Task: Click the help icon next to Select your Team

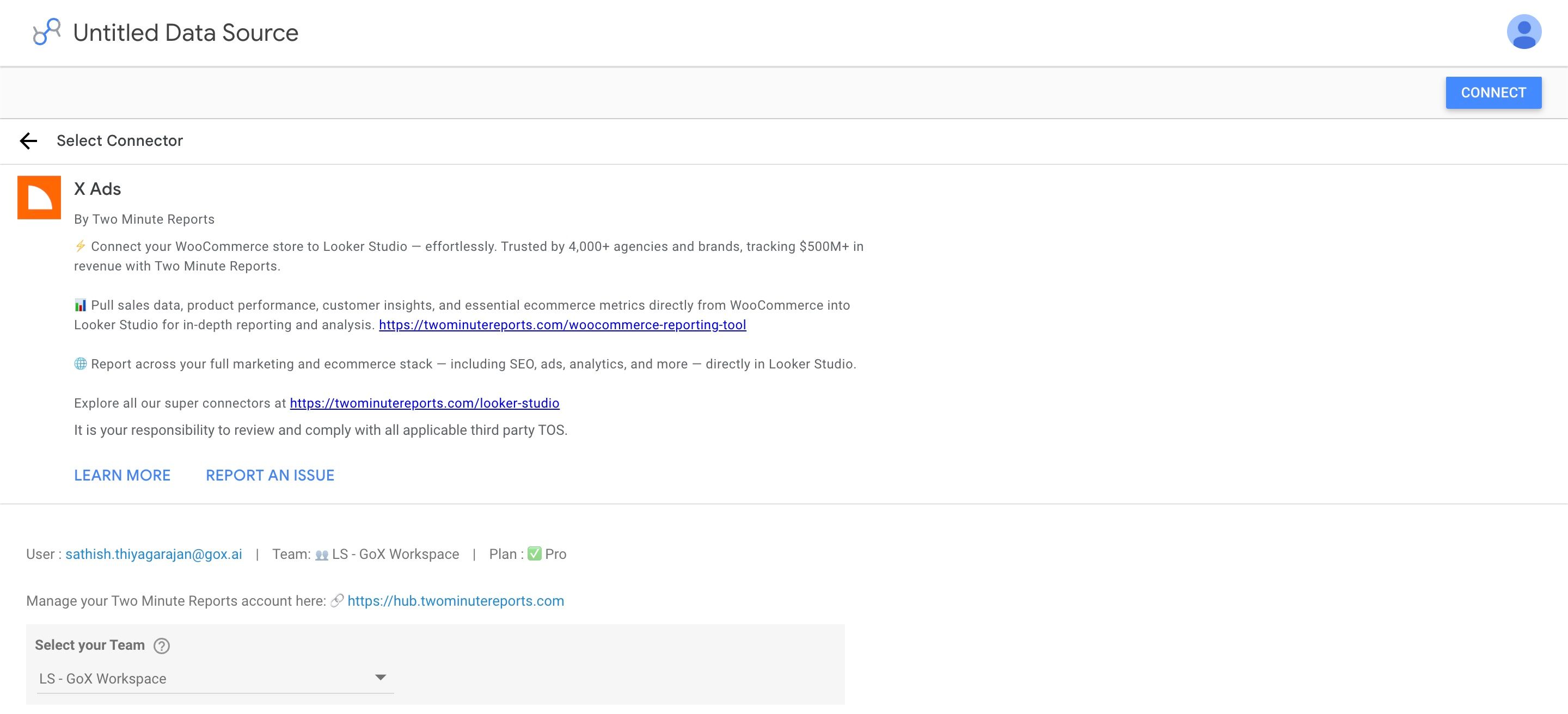Action: [162, 647]
